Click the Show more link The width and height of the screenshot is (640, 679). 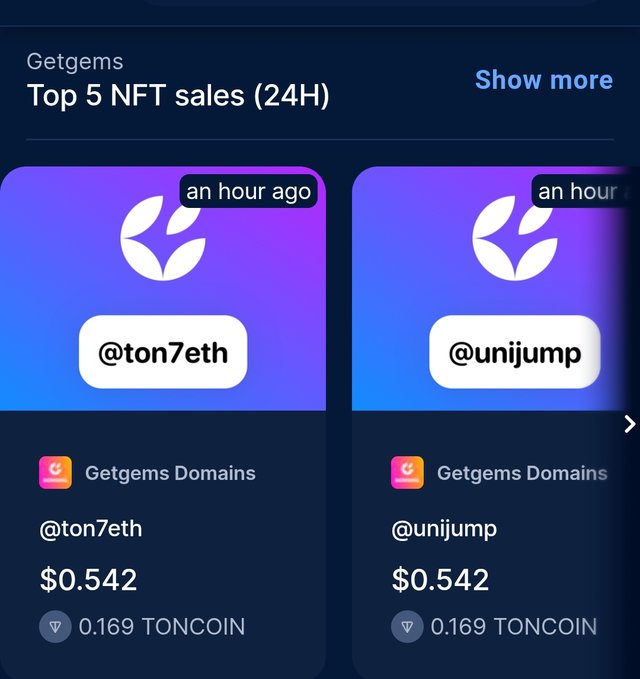tap(544, 80)
